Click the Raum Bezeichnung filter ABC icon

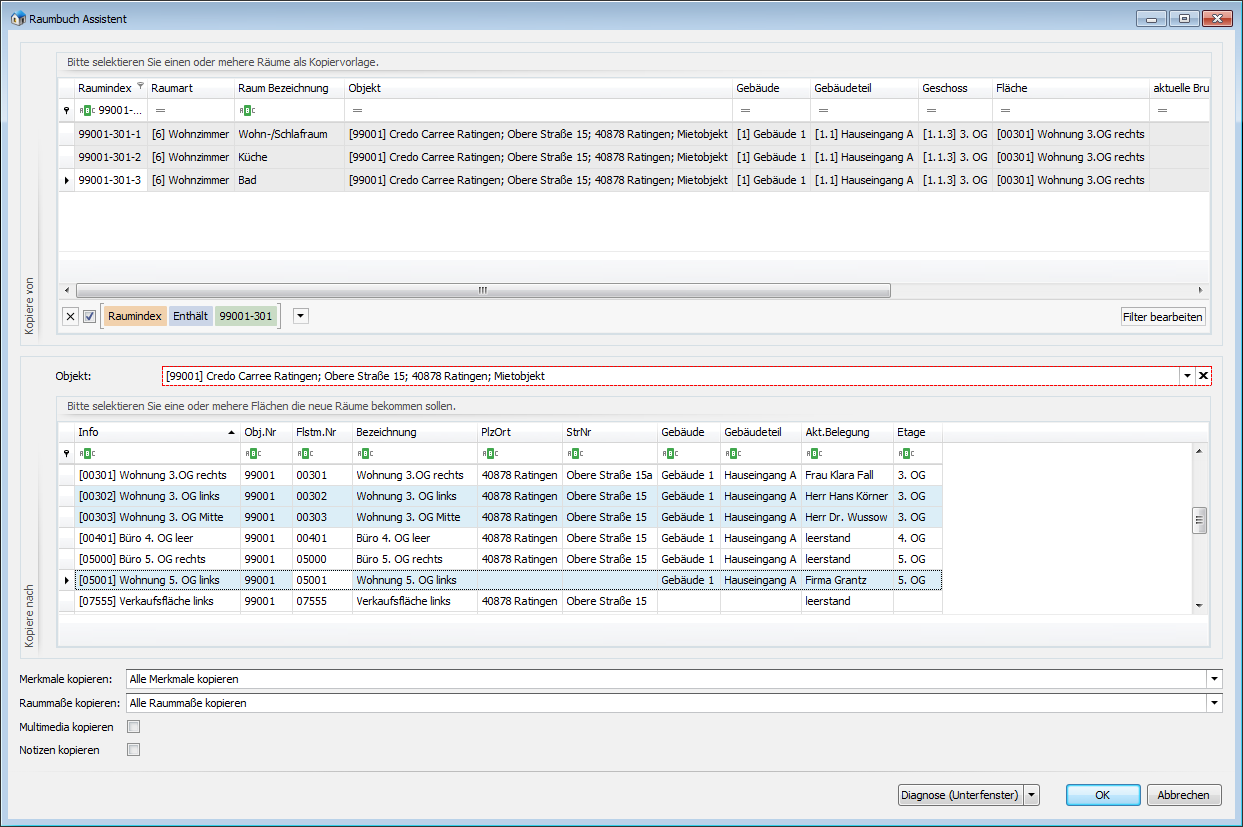coord(247,110)
